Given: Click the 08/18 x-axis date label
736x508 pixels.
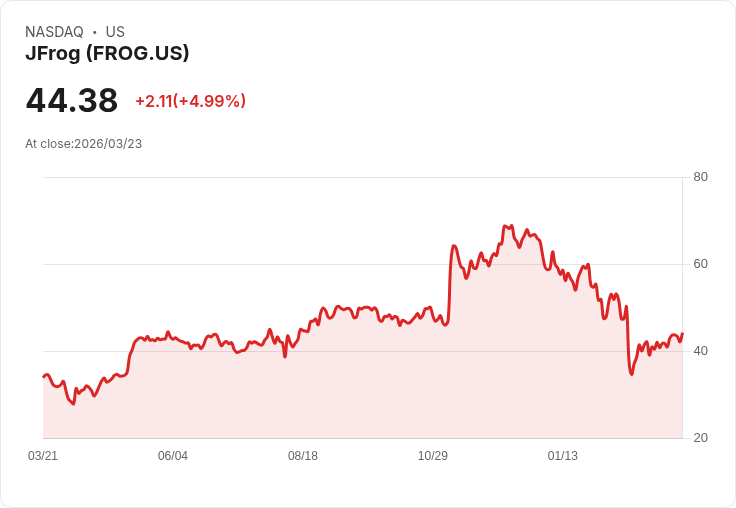Looking at the screenshot, I should [303, 456].
